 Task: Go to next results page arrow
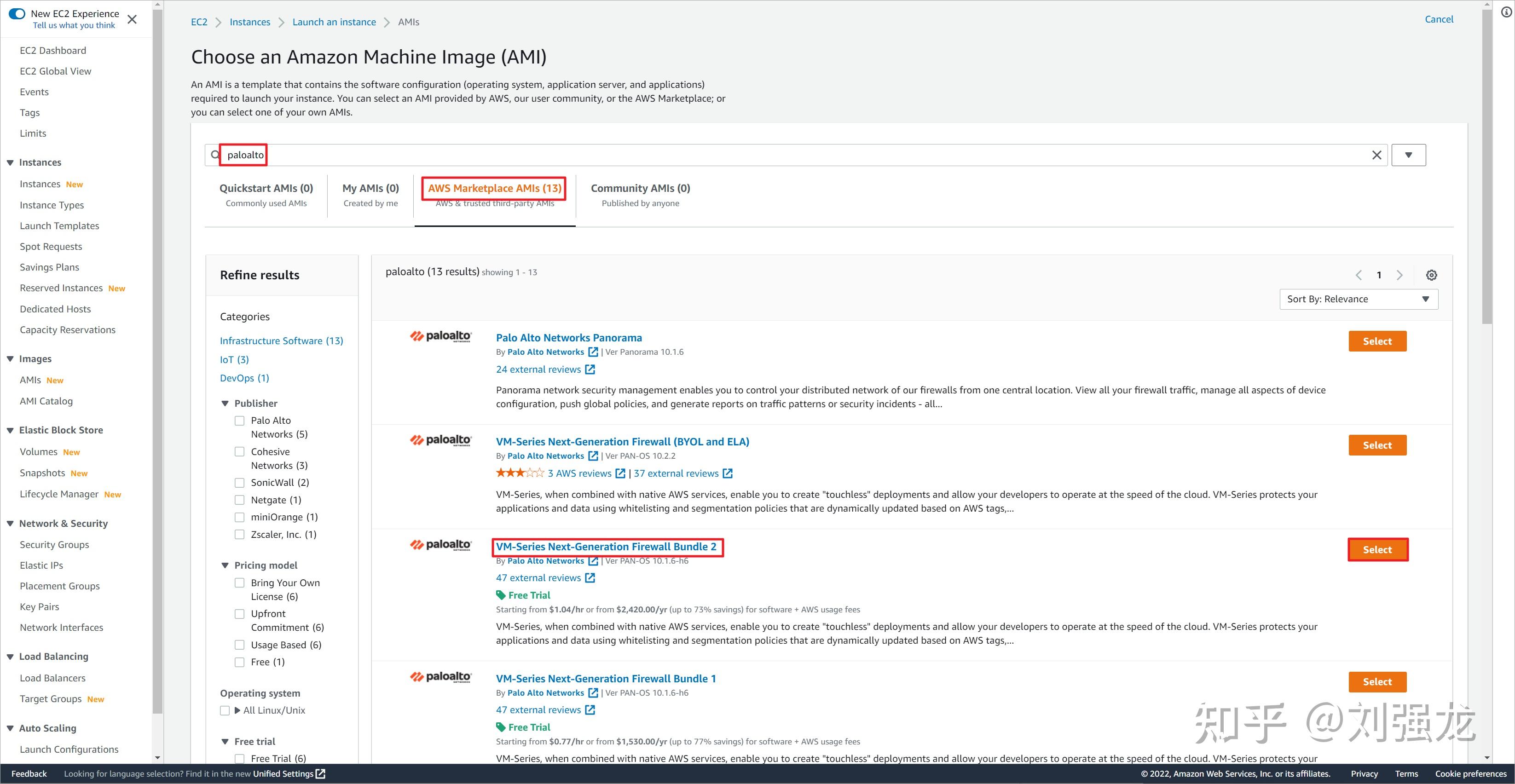1400,275
